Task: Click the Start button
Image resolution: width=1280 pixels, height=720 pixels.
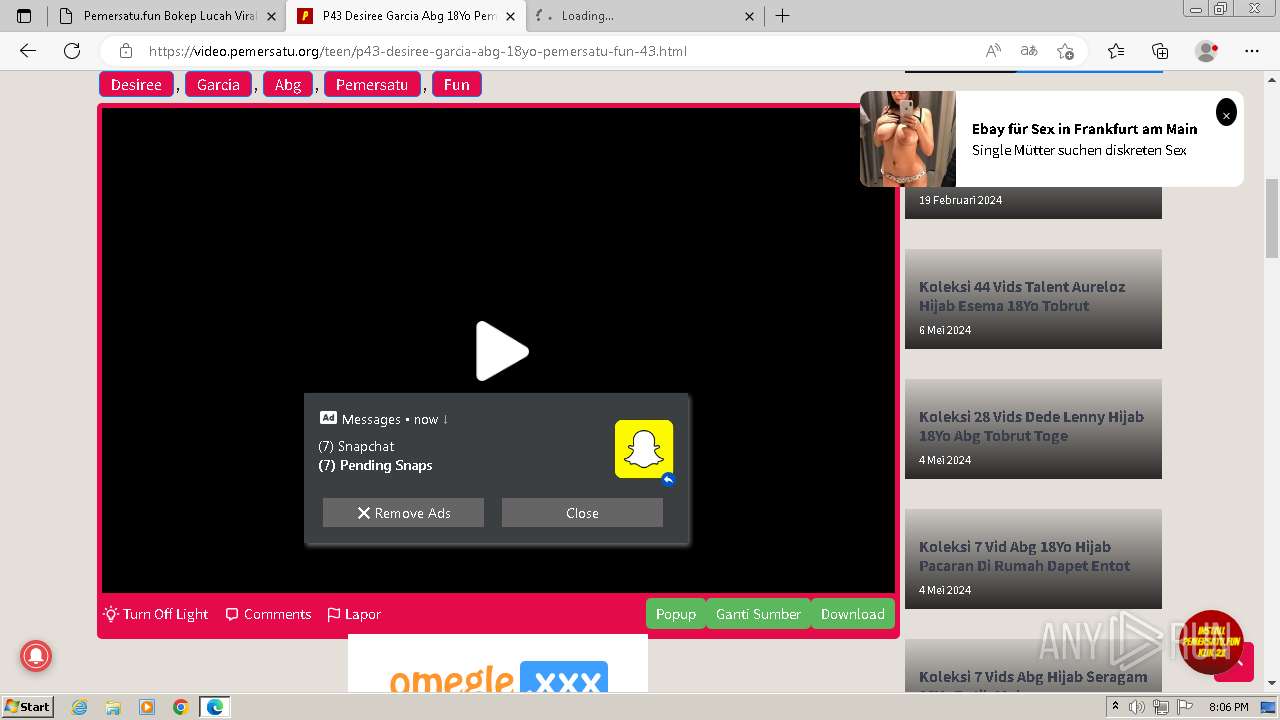Action: tap(27, 707)
